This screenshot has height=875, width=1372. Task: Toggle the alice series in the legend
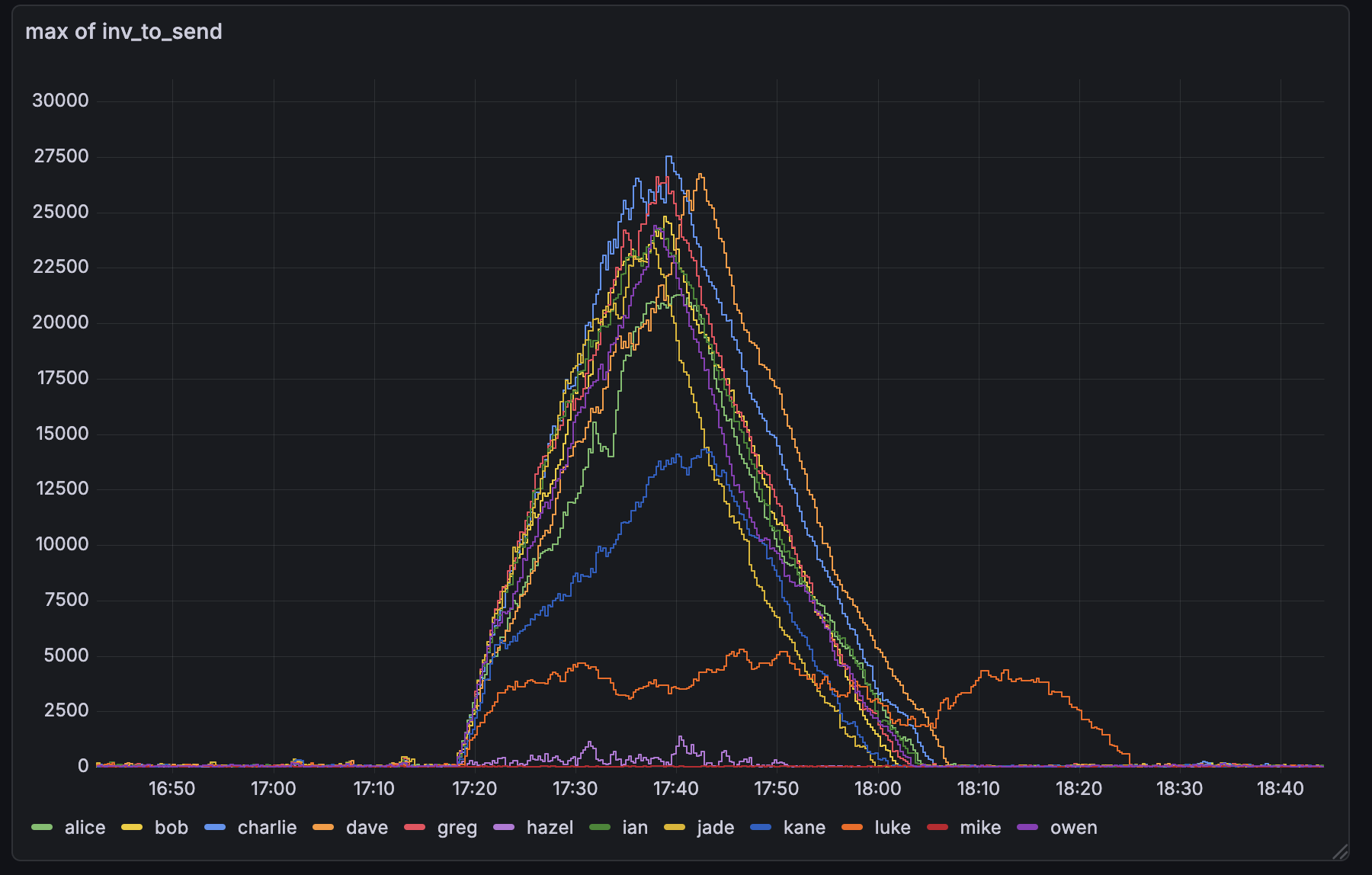coord(85,828)
